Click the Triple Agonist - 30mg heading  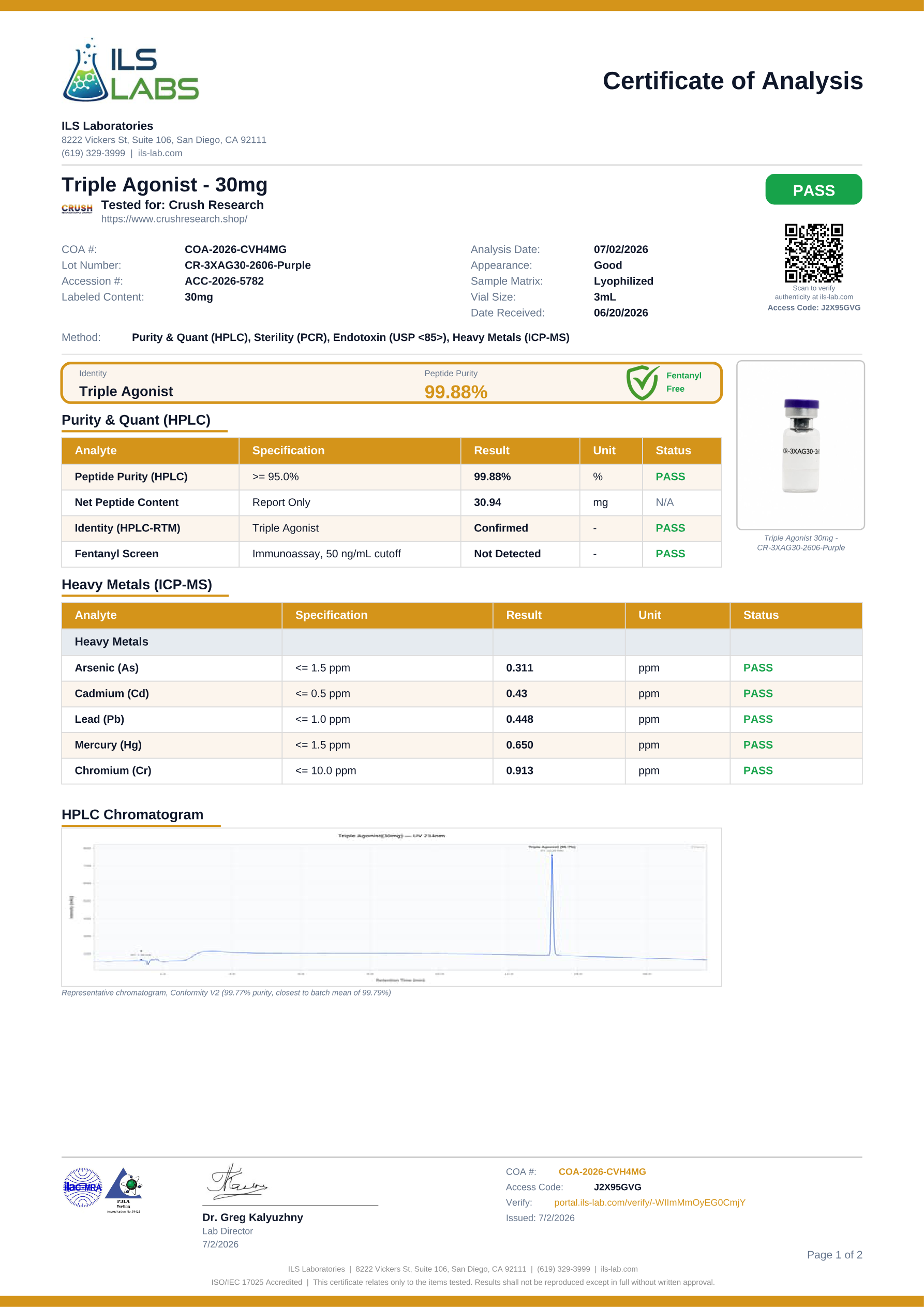tap(165, 184)
